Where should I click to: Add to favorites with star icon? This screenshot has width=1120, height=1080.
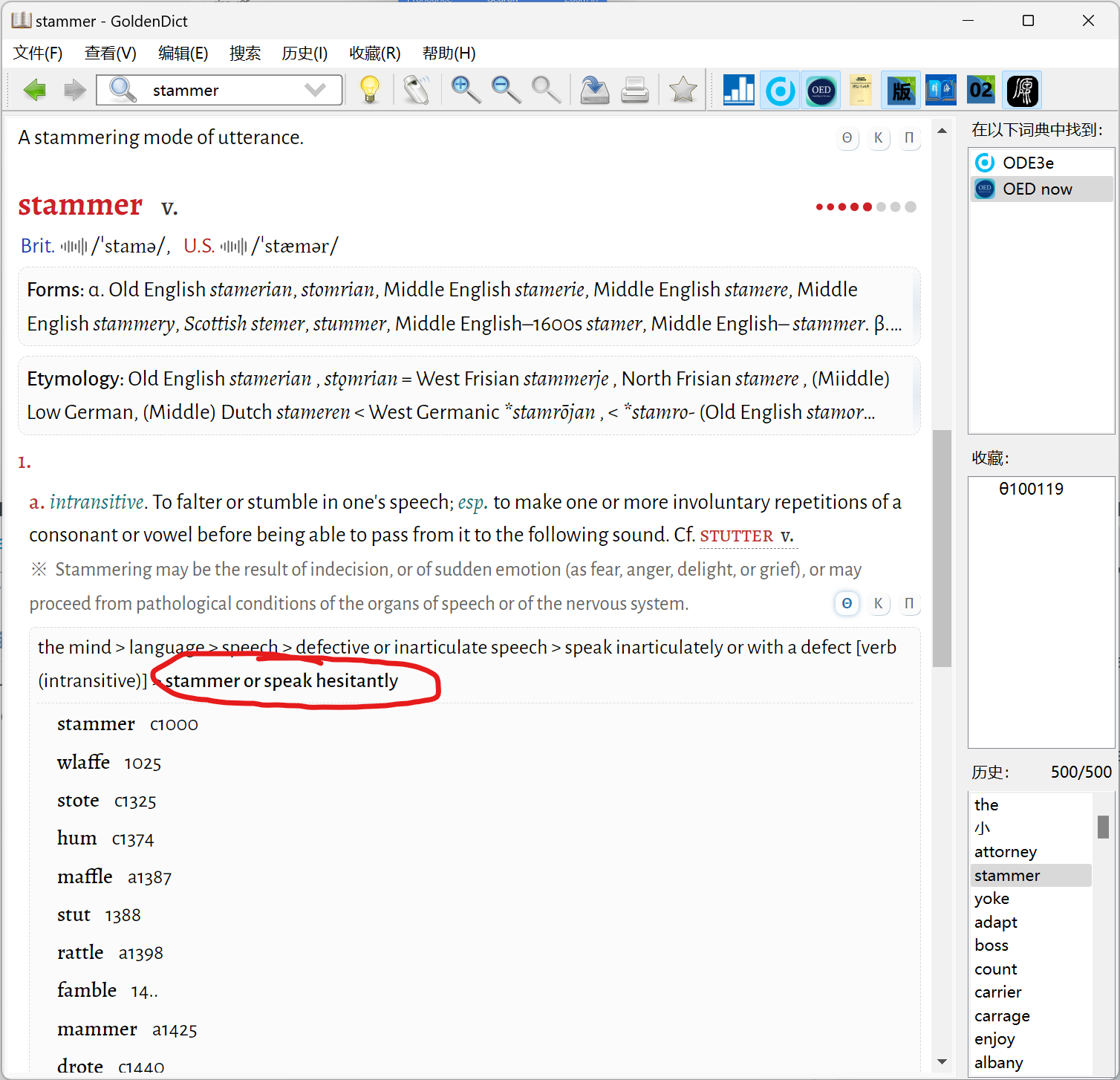(x=683, y=90)
